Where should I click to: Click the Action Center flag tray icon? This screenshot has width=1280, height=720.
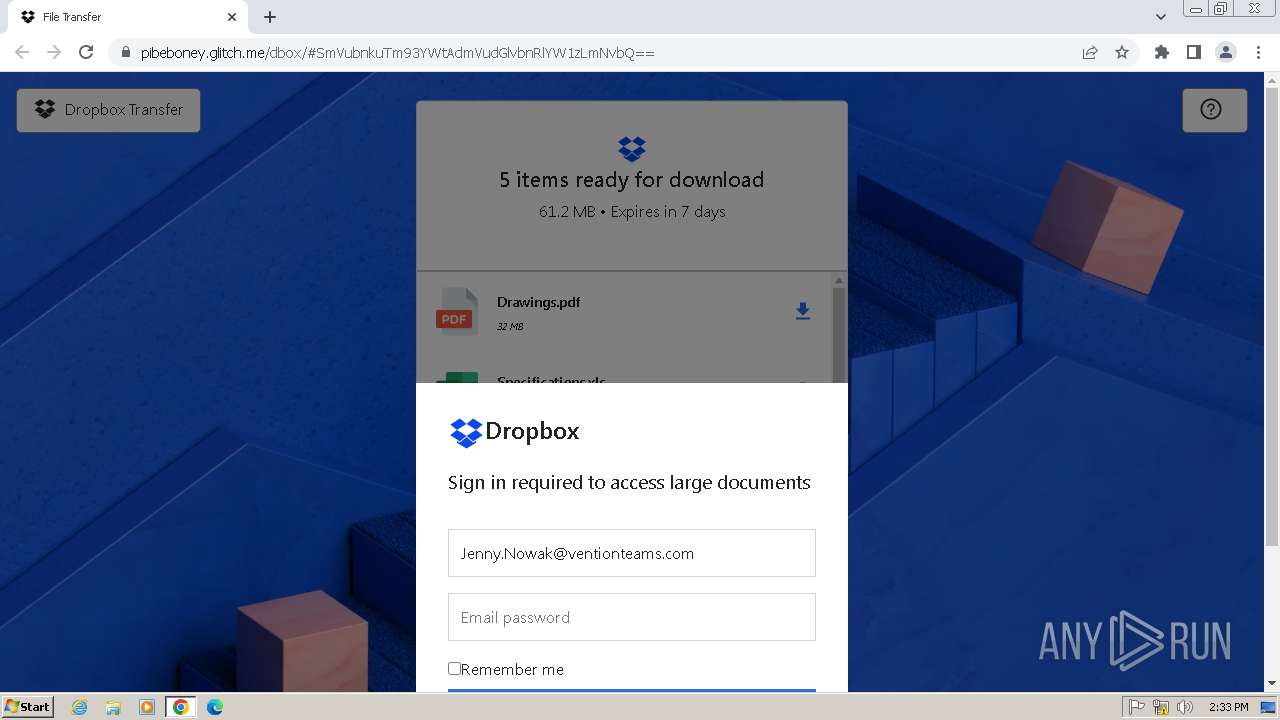coord(1137,707)
